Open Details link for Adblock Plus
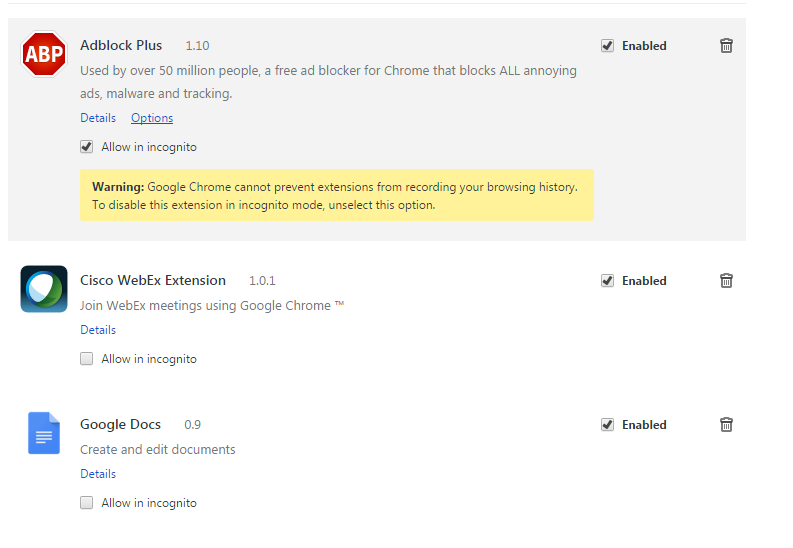The width and height of the screenshot is (793, 548). 98,118
